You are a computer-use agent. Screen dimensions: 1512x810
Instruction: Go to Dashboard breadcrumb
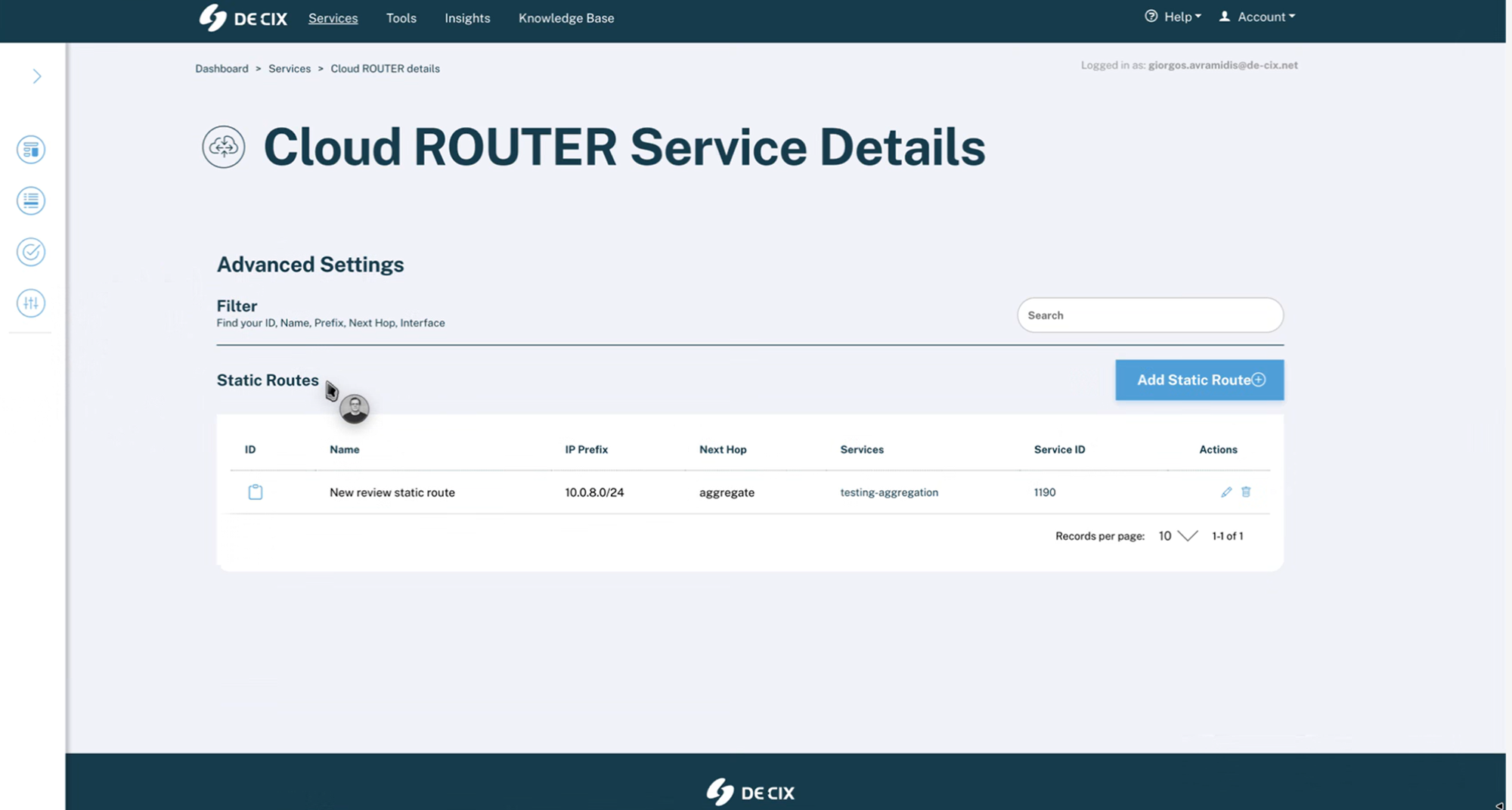click(x=222, y=69)
